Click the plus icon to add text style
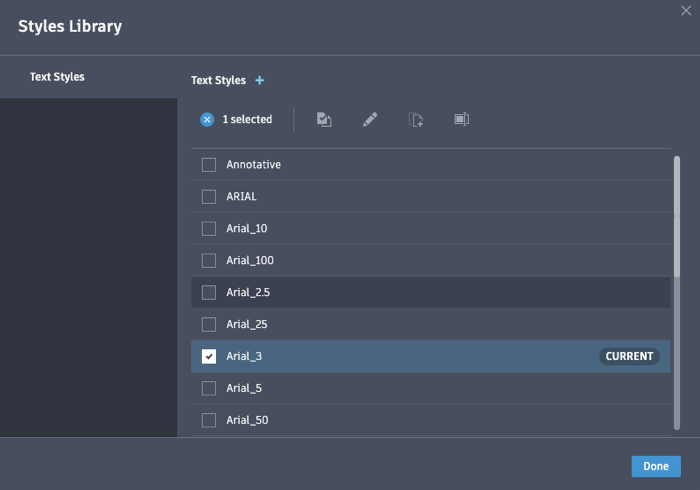Viewport: 700px width, 490px height. click(x=260, y=80)
